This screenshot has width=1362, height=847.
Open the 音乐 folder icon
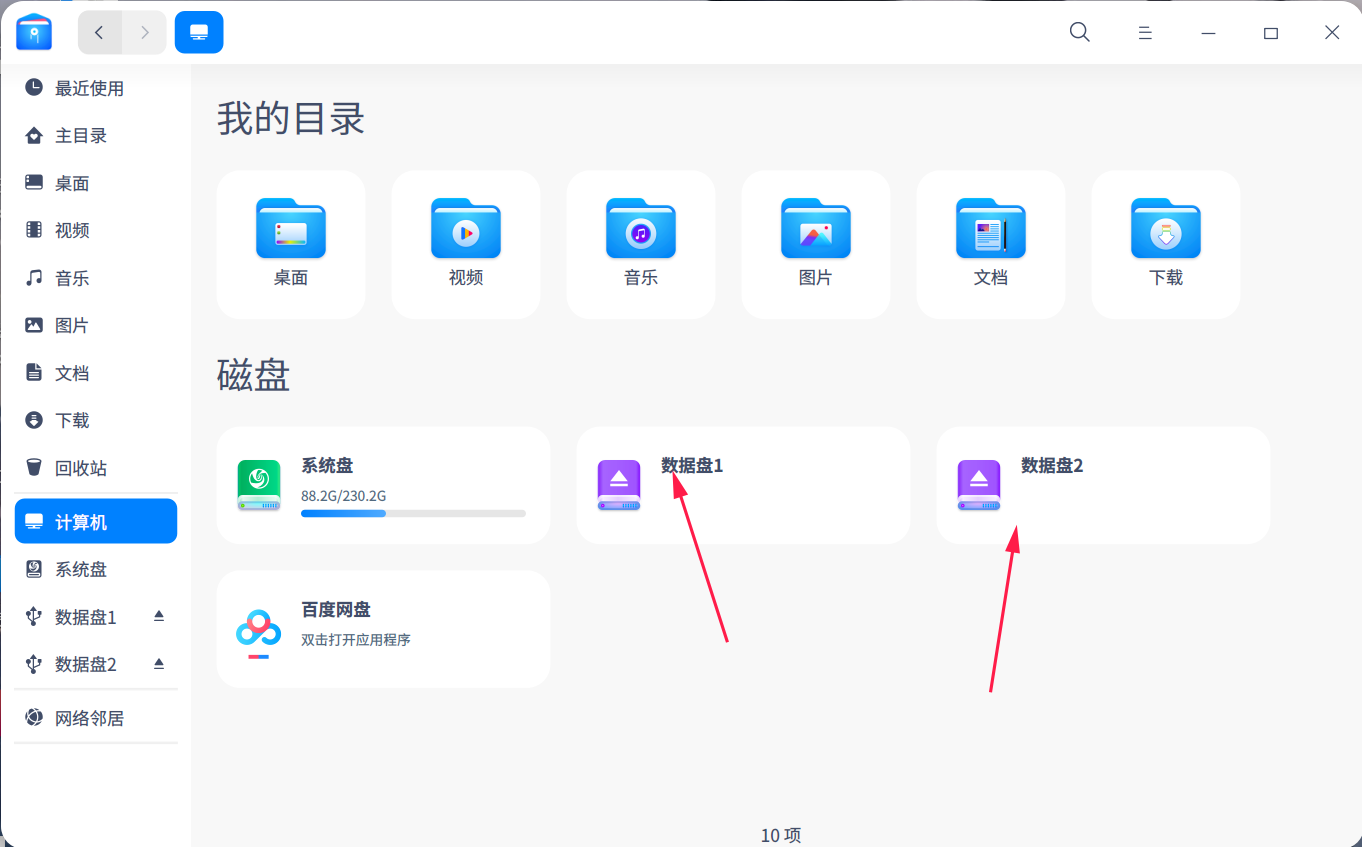(x=640, y=229)
